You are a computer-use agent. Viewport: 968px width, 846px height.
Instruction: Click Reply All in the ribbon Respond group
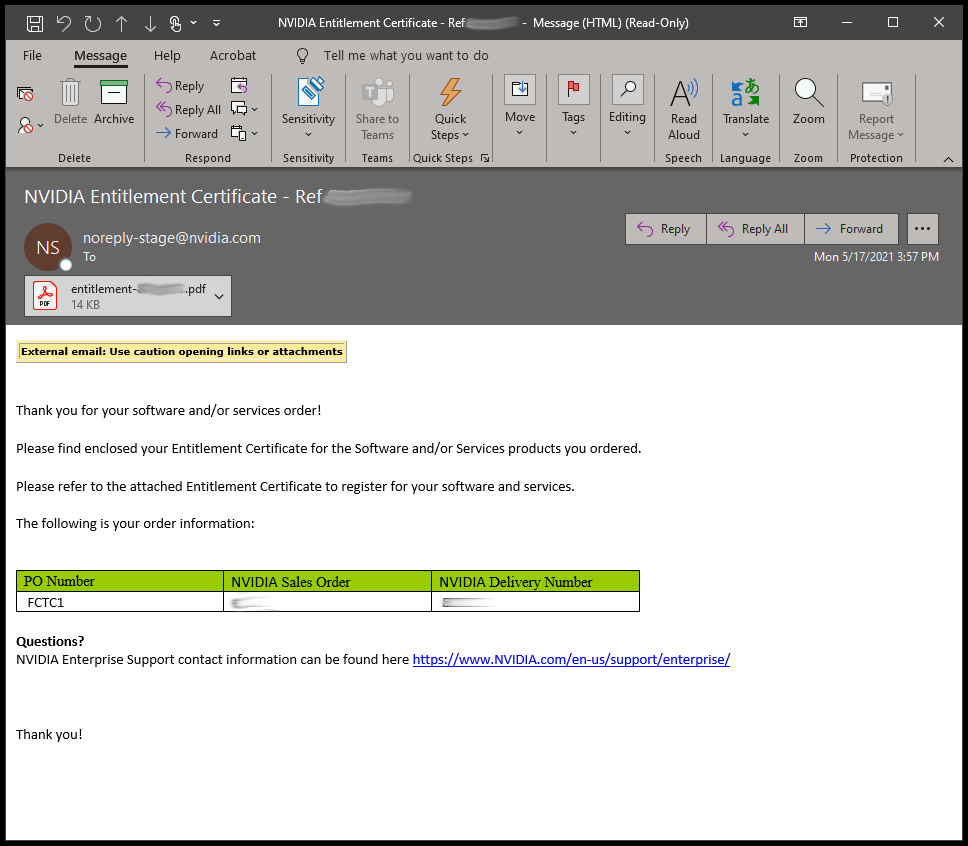point(188,109)
